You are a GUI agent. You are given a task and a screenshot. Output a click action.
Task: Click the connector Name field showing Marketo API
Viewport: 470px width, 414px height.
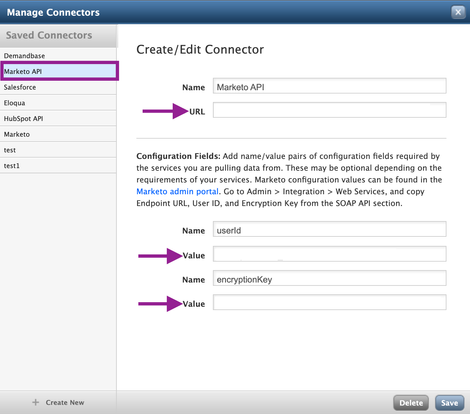(x=330, y=86)
